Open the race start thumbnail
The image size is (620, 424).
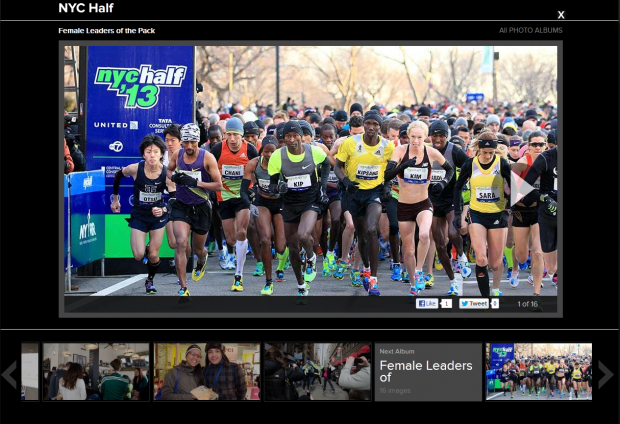pyautogui.click(x=539, y=372)
